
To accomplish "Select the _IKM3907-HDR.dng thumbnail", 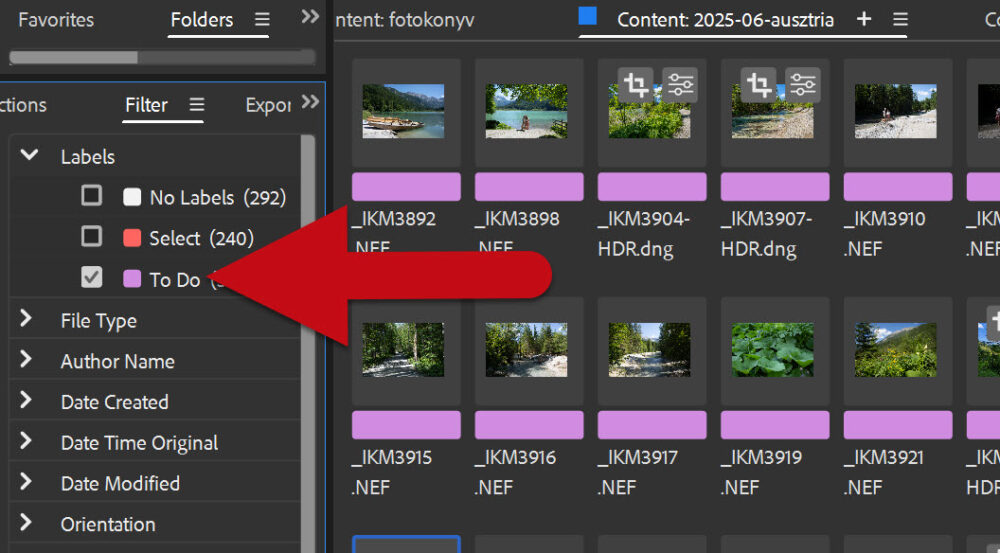I will [x=772, y=111].
